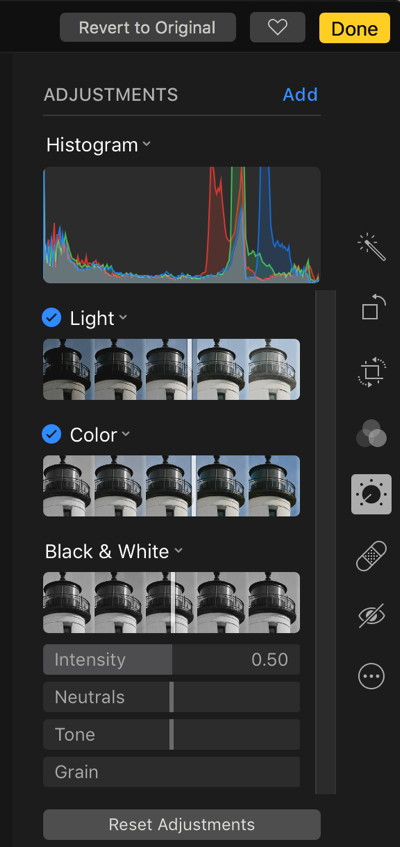
Task: Click the Reset Adjustments button
Action: point(182,824)
